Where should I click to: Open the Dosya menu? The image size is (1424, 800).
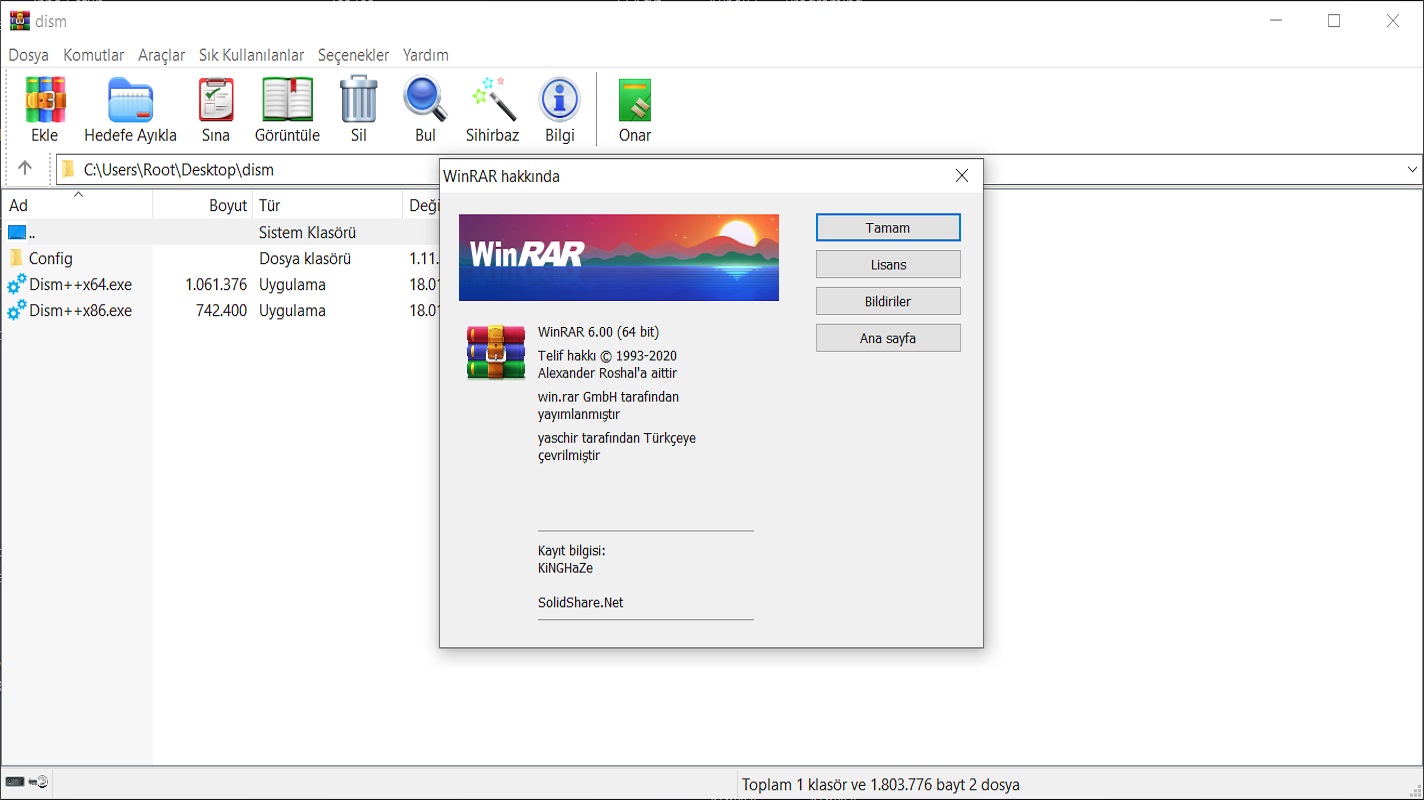point(28,55)
